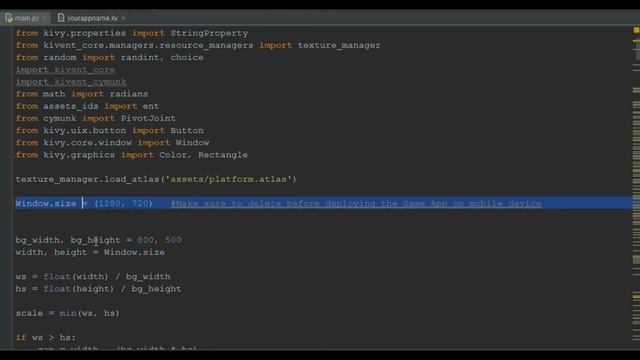This screenshot has height=360, width=640.
Task: Click the greyed 'import kivent_core' line
Action: (x=65, y=70)
